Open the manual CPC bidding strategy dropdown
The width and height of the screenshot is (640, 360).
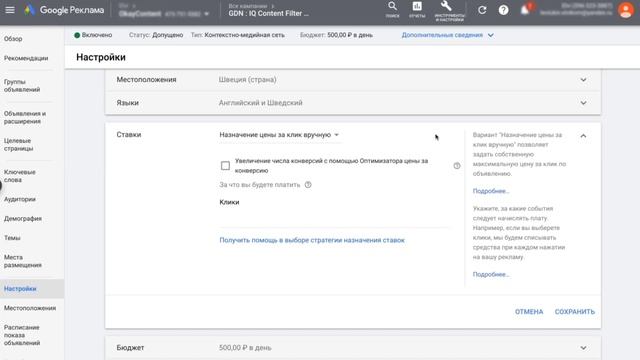pos(279,135)
